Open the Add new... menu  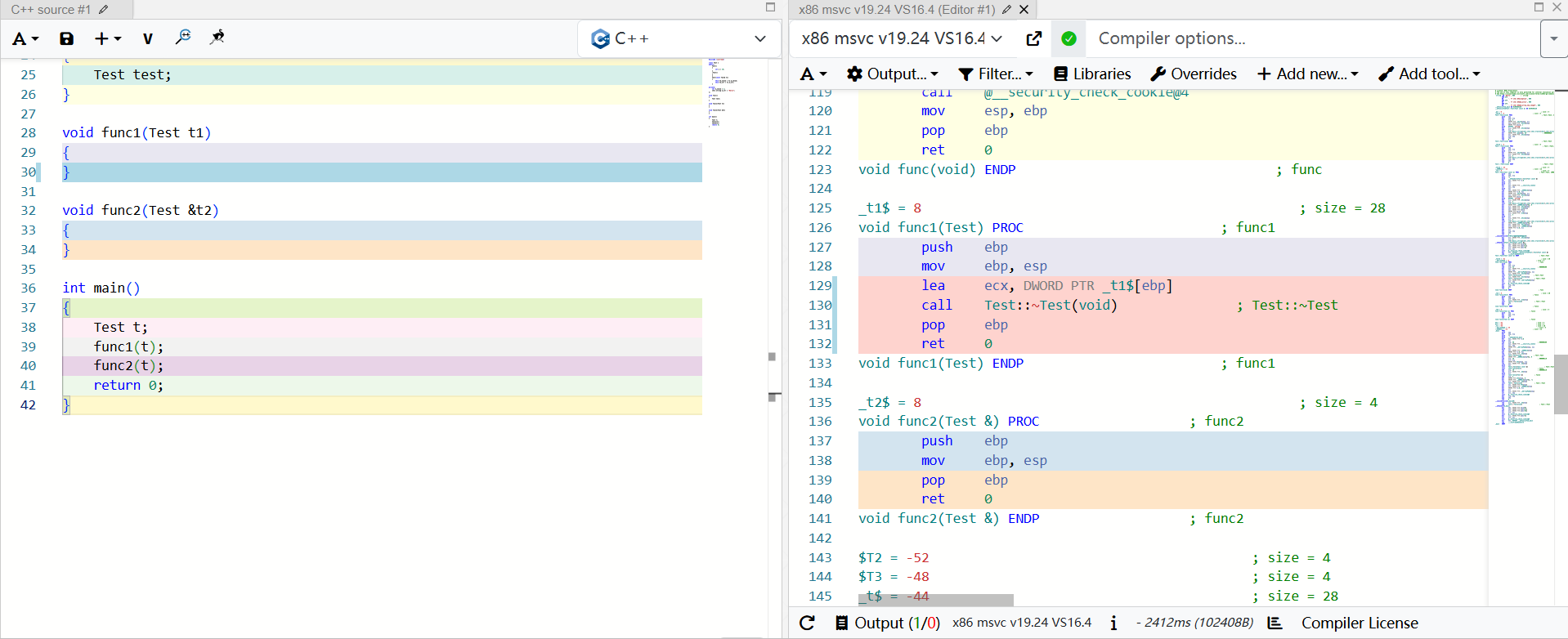tap(1307, 74)
